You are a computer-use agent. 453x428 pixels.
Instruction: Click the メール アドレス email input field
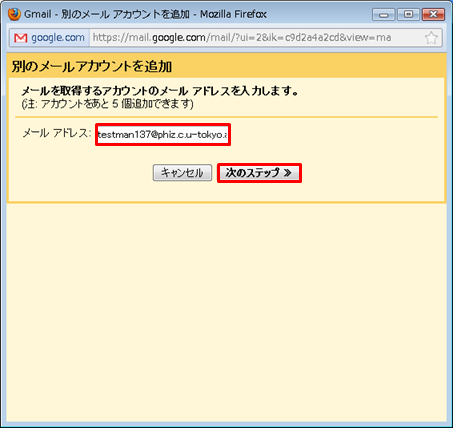(x=163, y=135)
